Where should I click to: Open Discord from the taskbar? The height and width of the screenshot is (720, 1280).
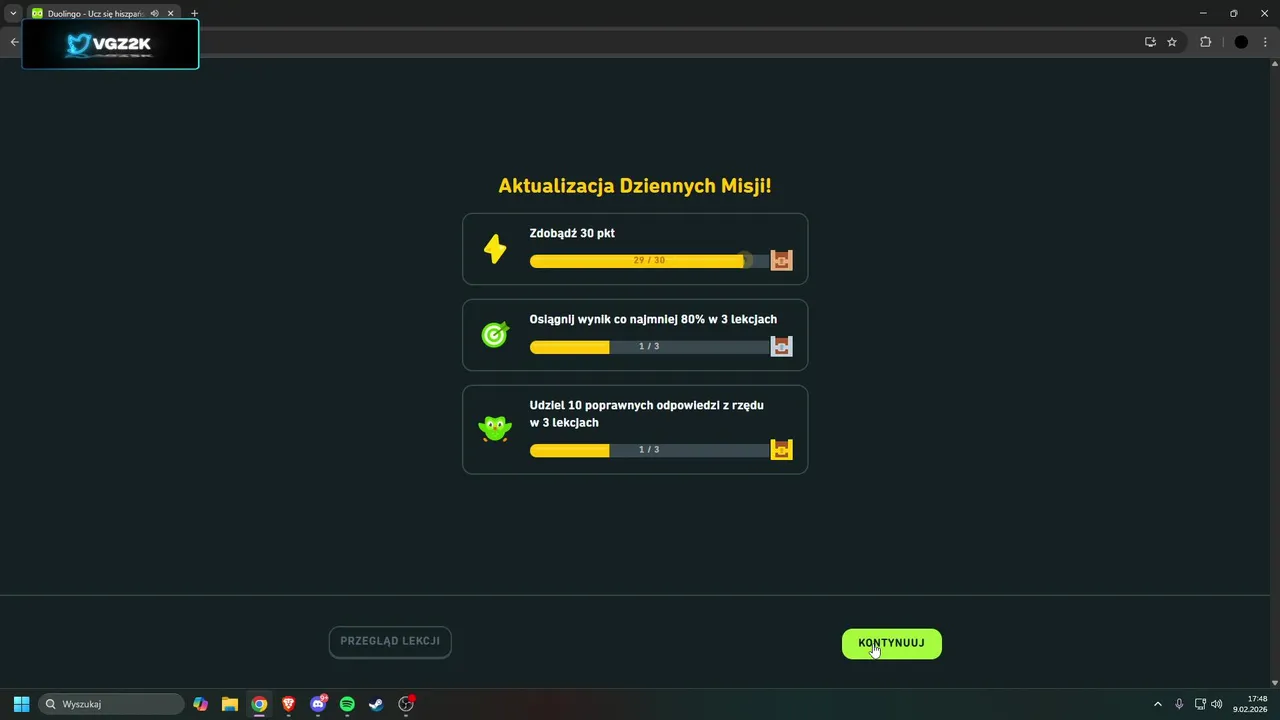click(x=319, y=704)
